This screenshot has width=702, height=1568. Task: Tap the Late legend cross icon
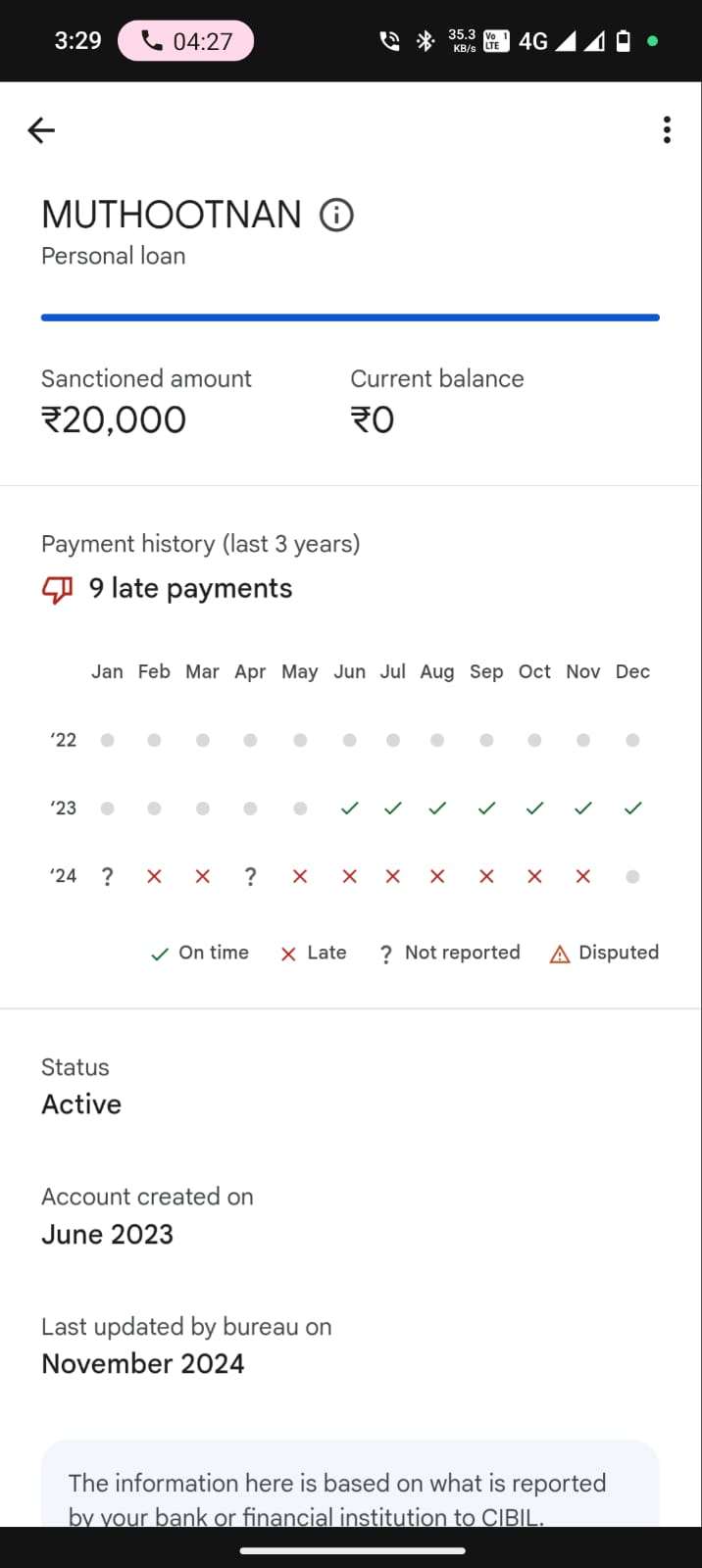point(288,954)
